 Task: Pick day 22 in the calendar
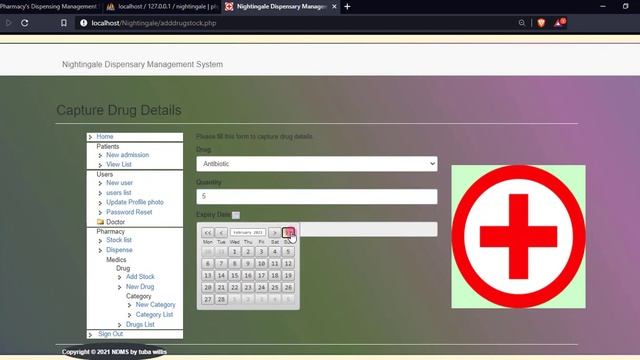(x=235, y=287)
